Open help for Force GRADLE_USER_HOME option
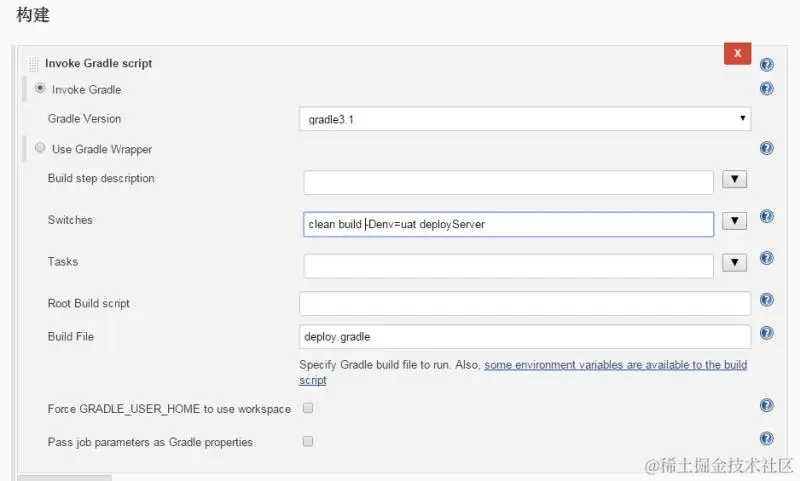This screenshot has height=481, width=800. pyautogui.click(x=767, y=405)
